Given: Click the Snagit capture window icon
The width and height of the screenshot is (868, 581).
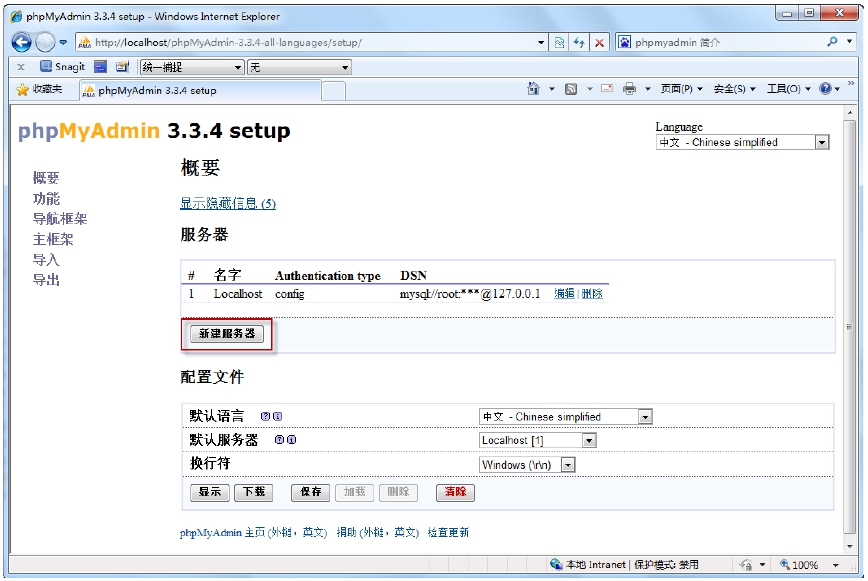Looking at the screenshot, I should (100, 67).
